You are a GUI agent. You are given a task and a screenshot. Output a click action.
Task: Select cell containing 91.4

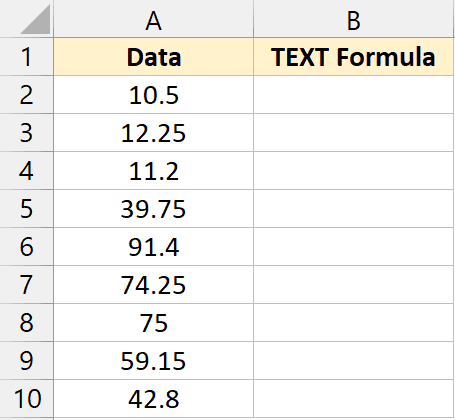154,247
